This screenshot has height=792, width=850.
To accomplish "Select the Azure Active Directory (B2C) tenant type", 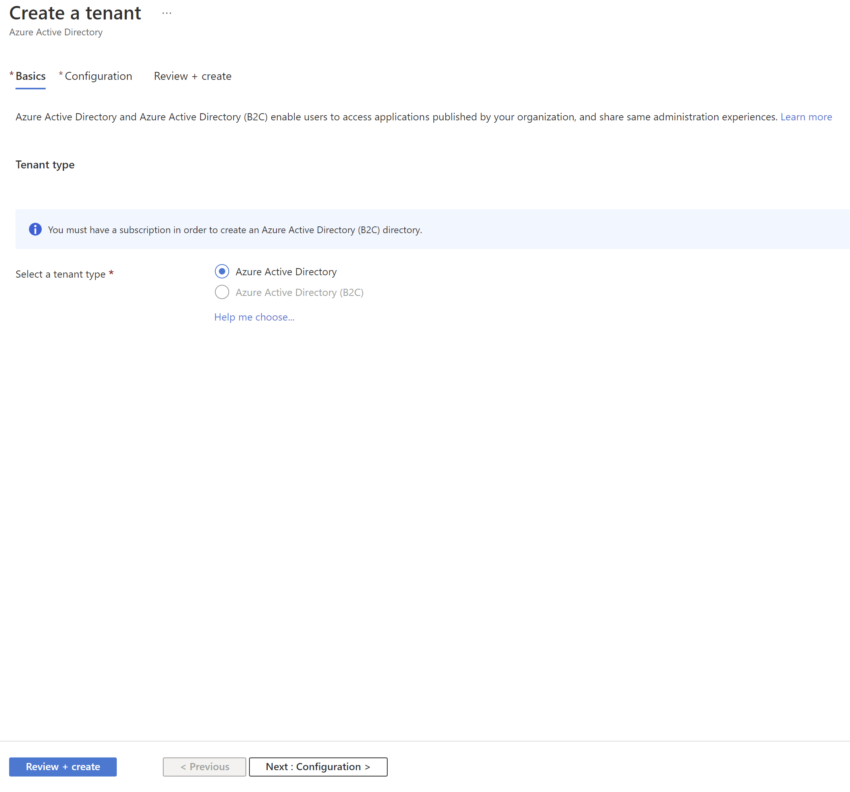I will (x=298, y=292).
